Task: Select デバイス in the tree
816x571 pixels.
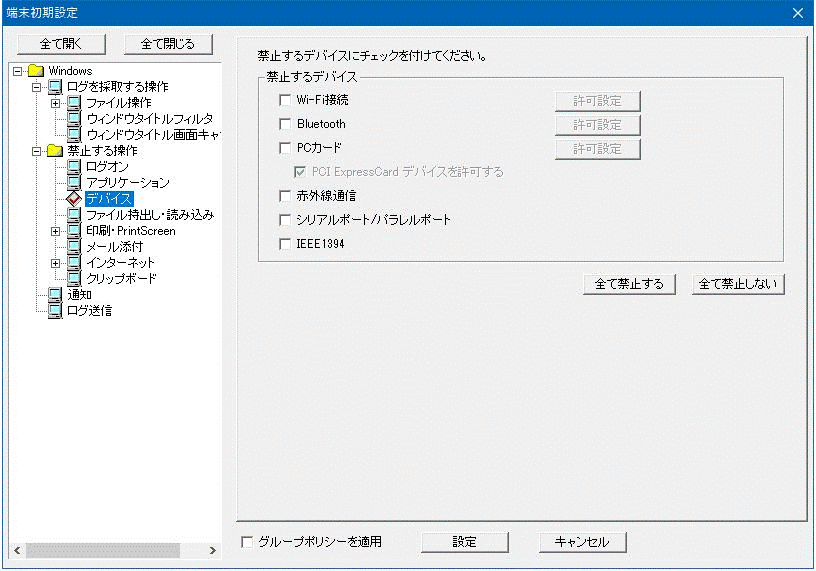Action: (109, 199)
